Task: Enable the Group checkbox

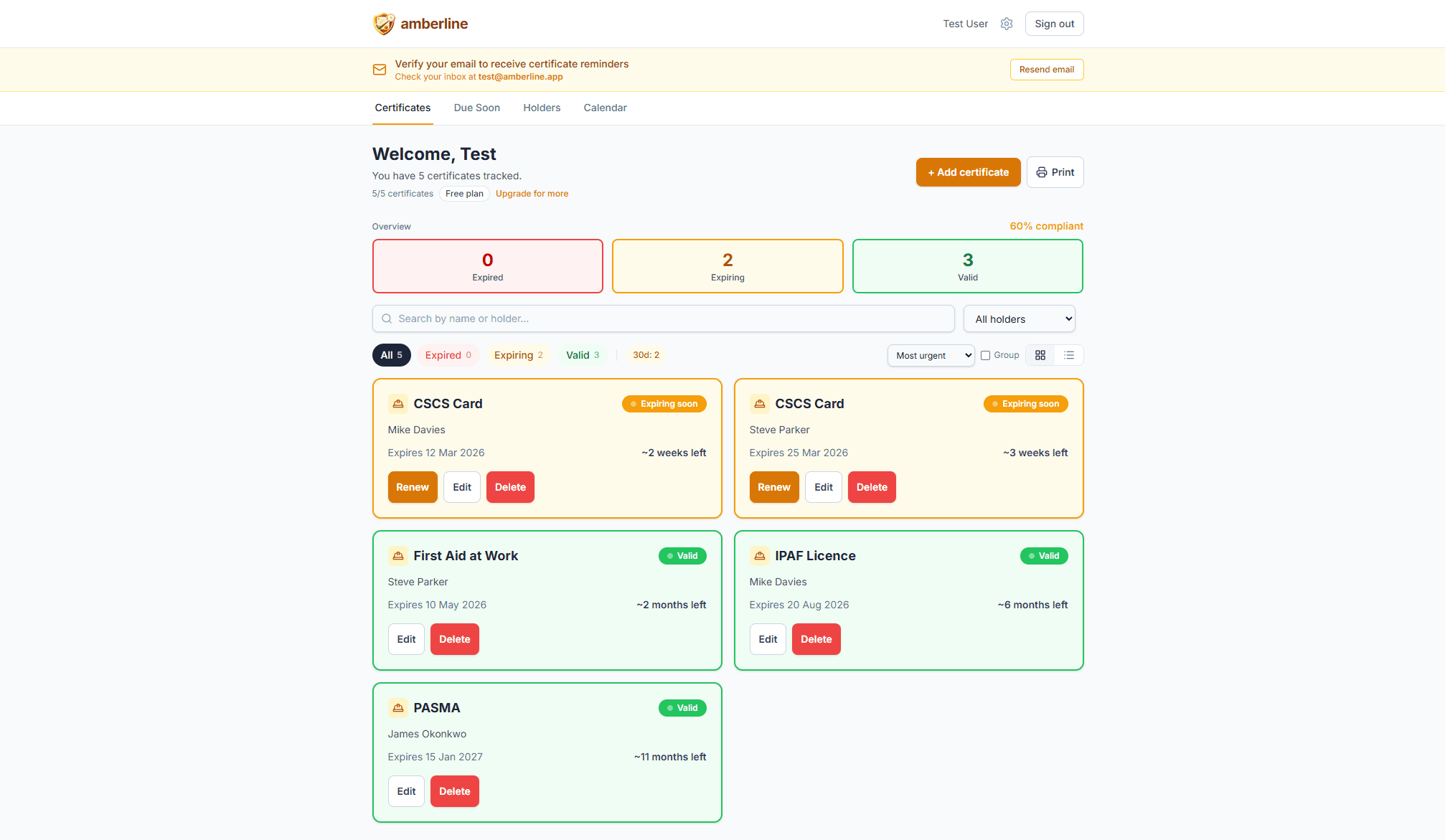Action: pos(986,355)
